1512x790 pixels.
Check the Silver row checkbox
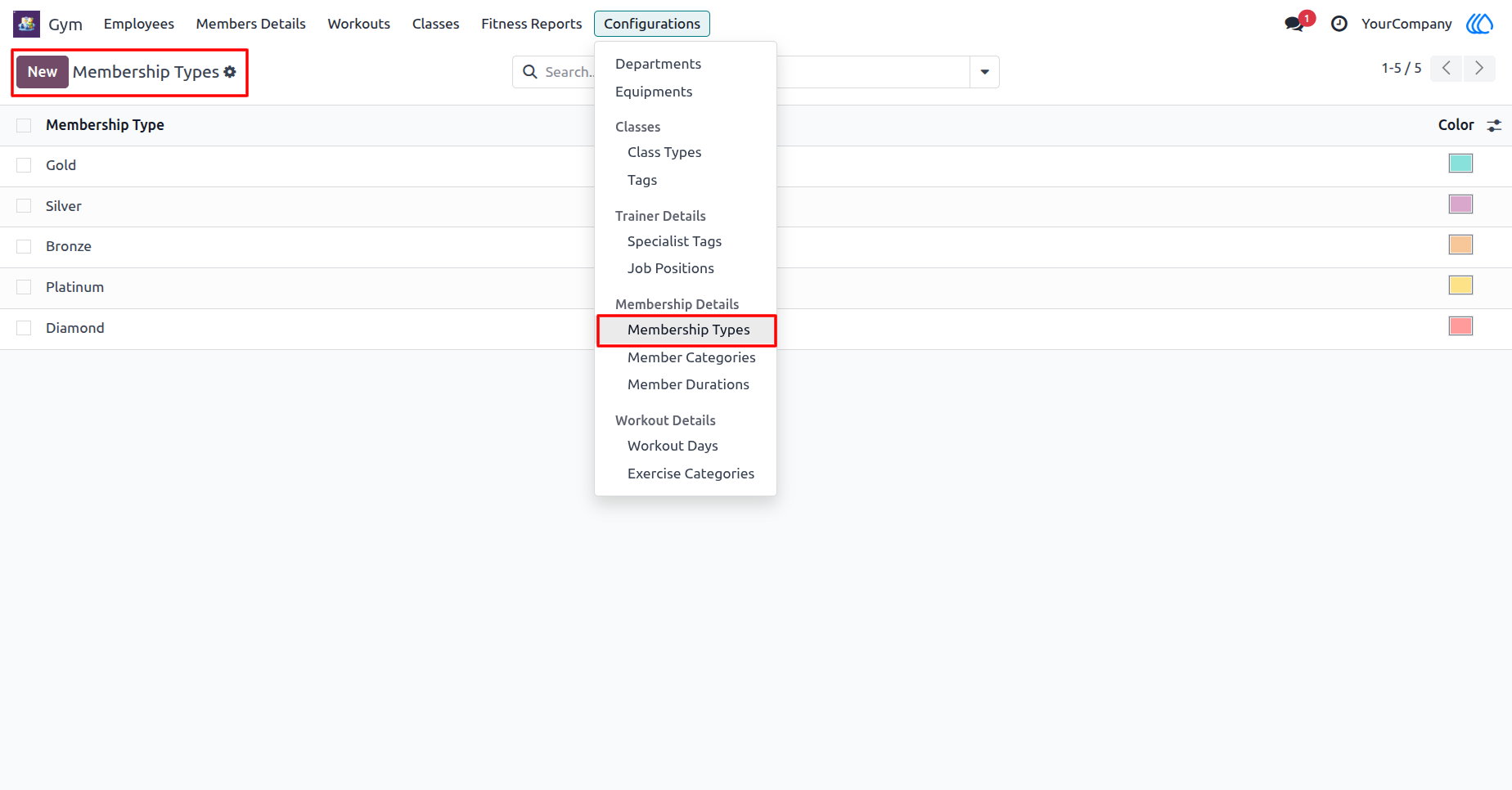pos(24,206)
